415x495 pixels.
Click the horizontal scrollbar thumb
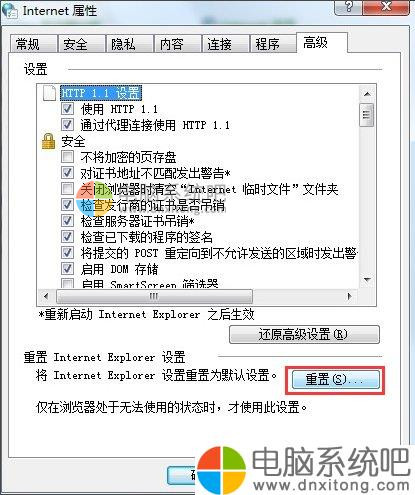[x=155, y=296]
